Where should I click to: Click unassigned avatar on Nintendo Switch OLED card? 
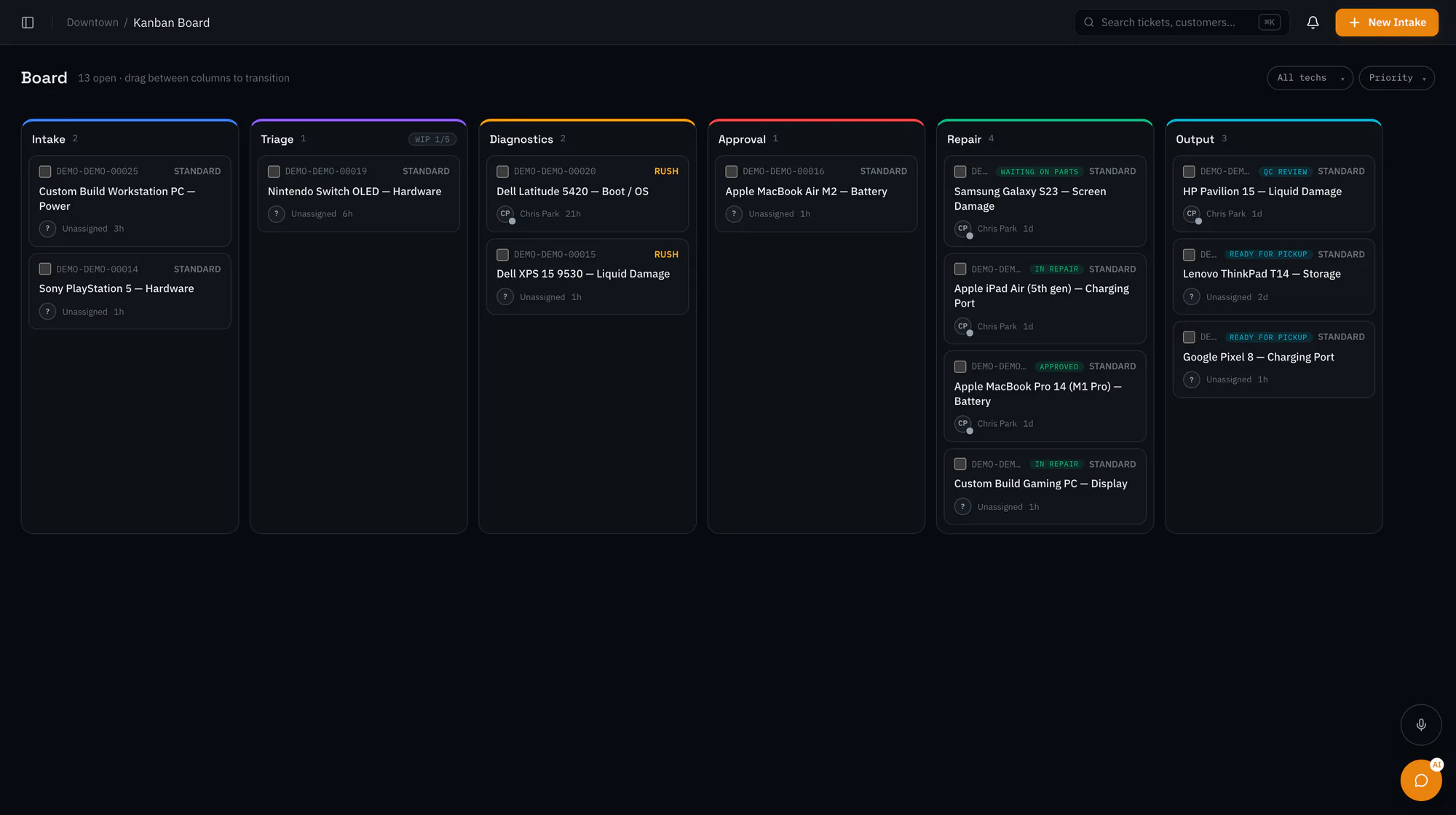pyautogui.click(x=276, y=214)
